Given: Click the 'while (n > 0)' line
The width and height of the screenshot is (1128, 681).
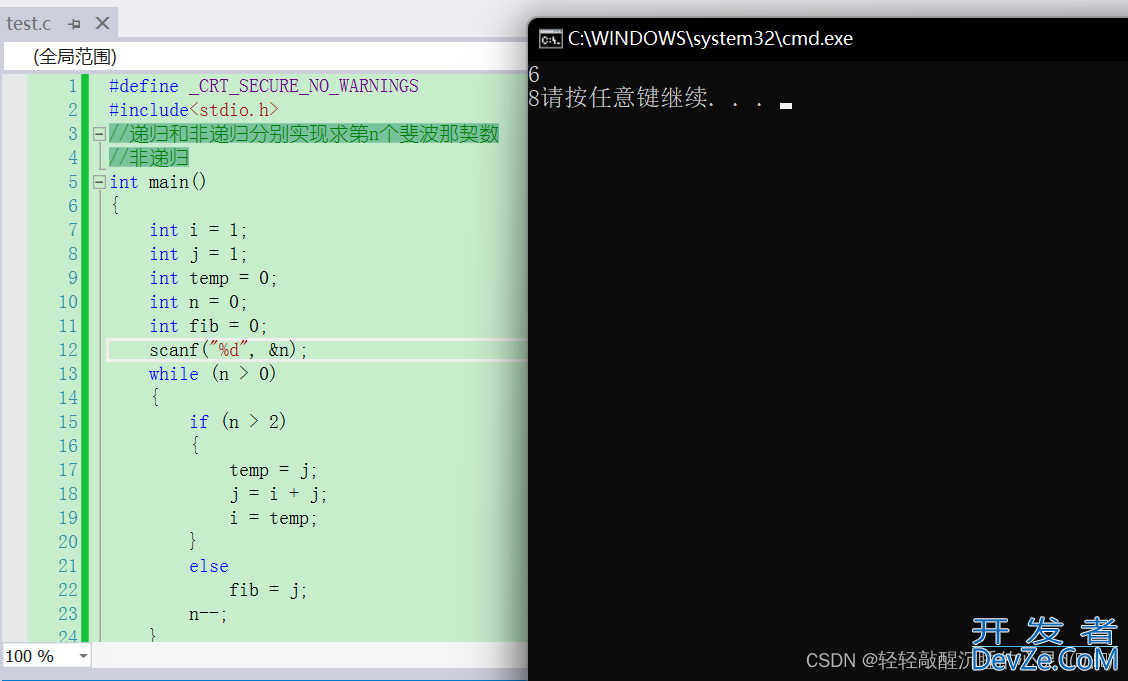Looking at the screenshot, I should (212, 374).
